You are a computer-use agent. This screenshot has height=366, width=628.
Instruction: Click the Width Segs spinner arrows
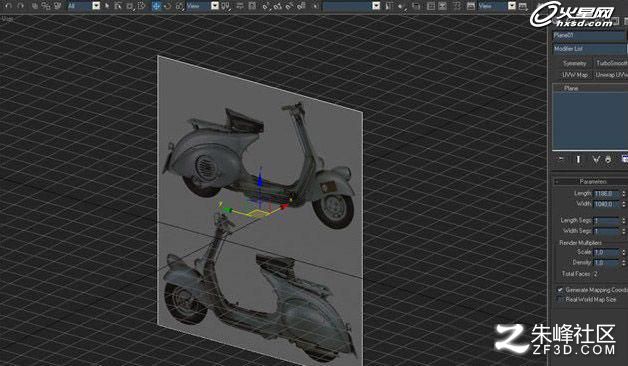tap(624, 231)
